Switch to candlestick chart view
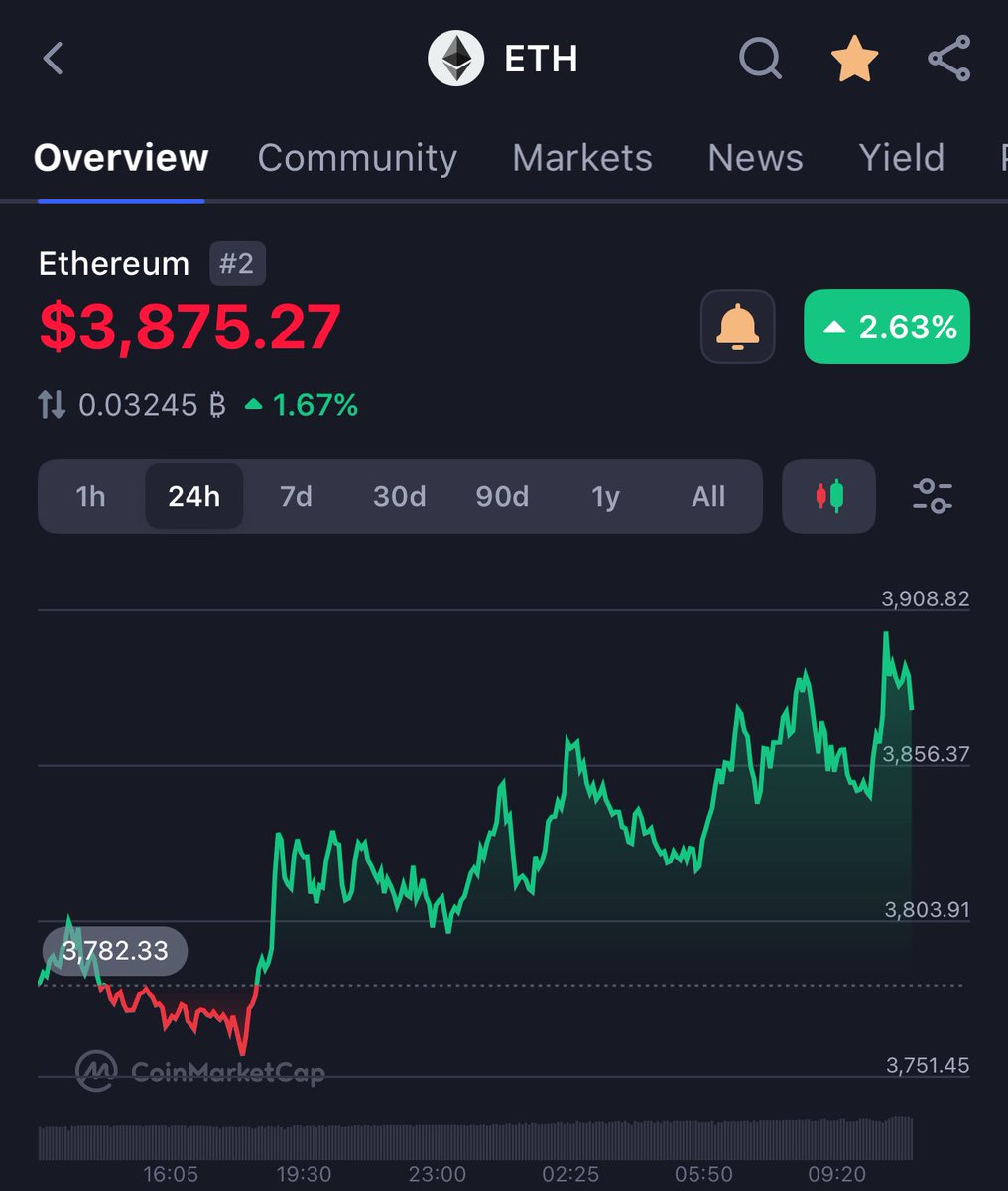 (829, 495)
